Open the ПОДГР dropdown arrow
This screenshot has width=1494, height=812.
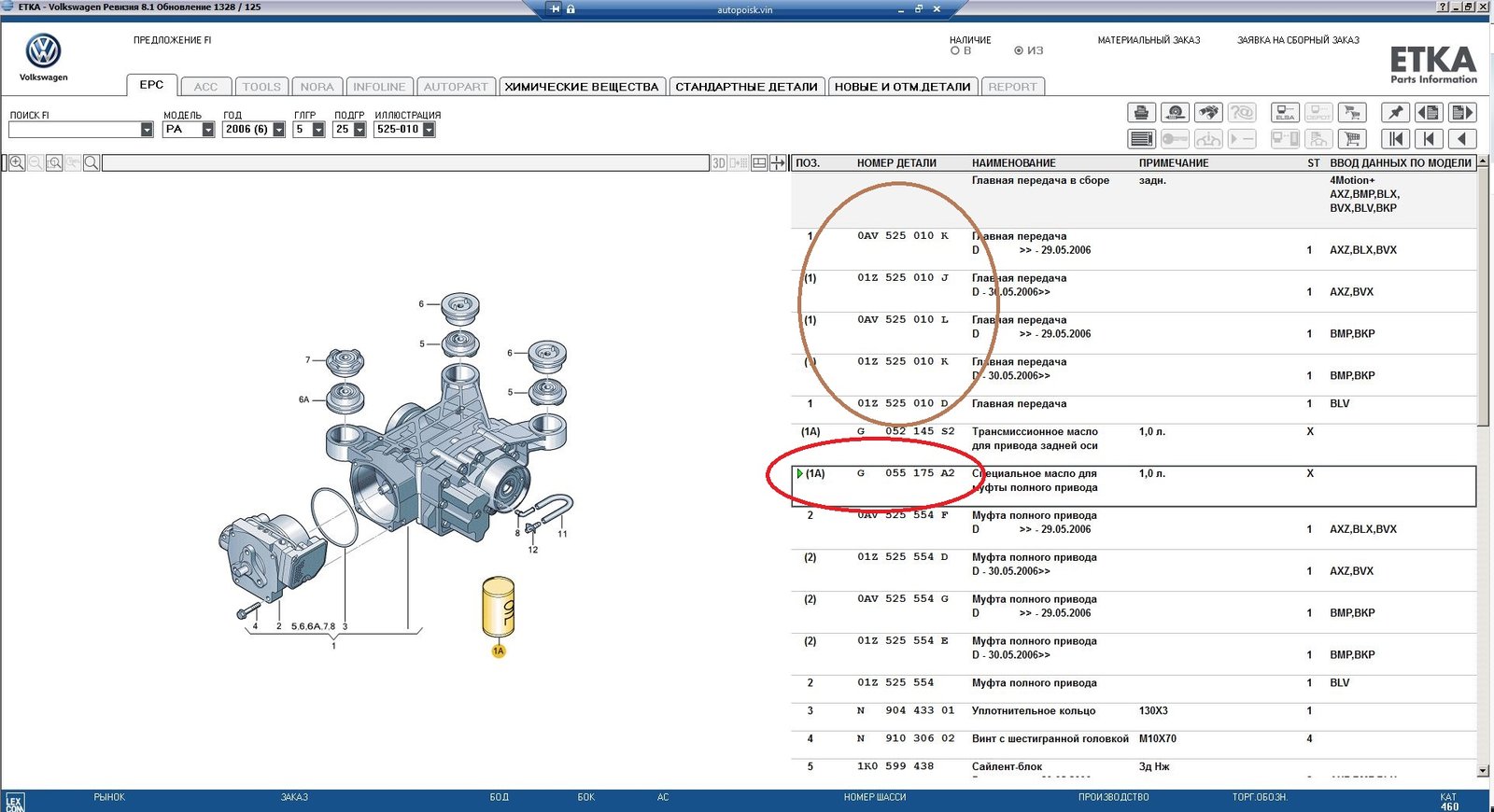point(359,130)
